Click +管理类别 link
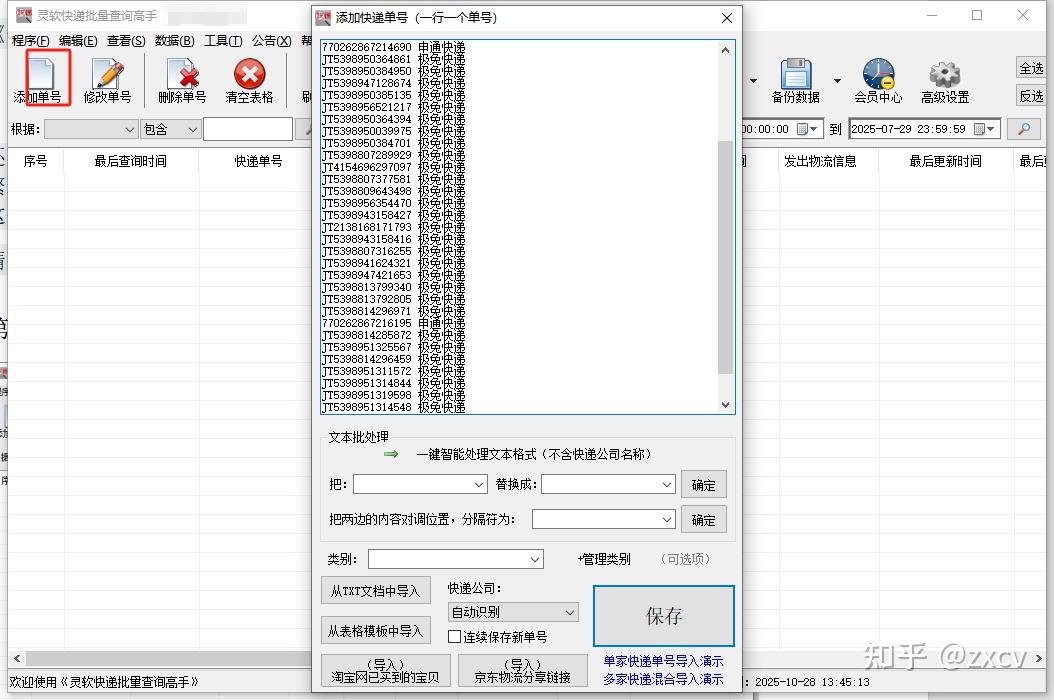 point(604,559)
